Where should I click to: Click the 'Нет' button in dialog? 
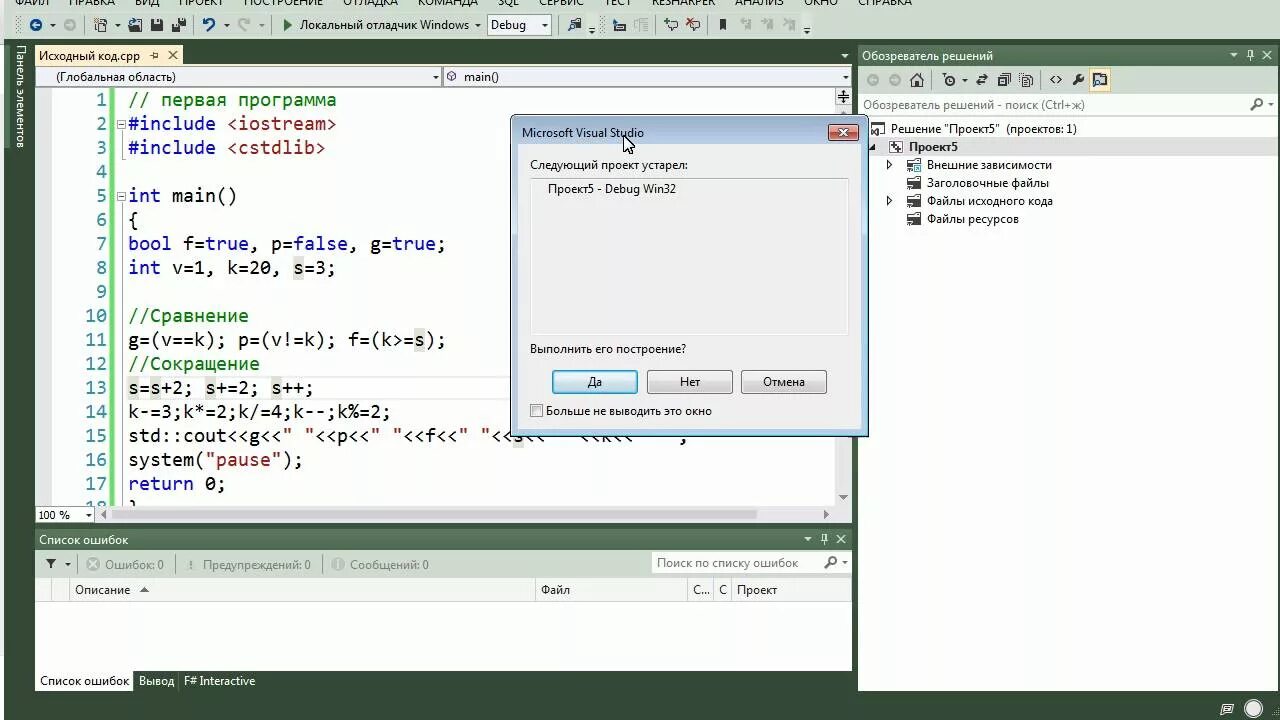coord(690,382)
